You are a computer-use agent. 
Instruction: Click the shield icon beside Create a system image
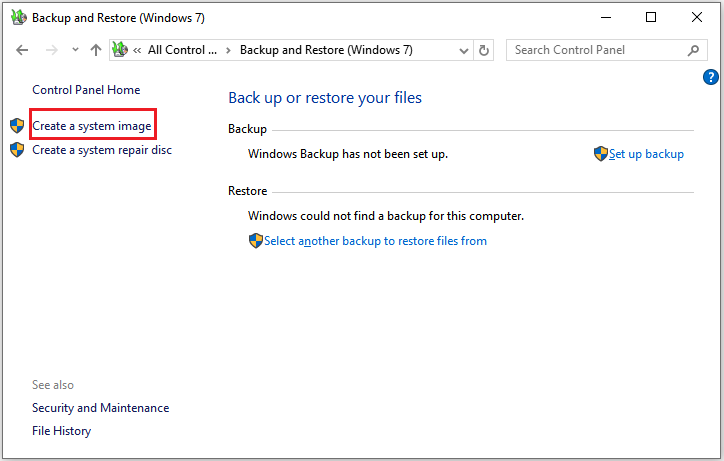pyautogui.click(x=17, y=125)
